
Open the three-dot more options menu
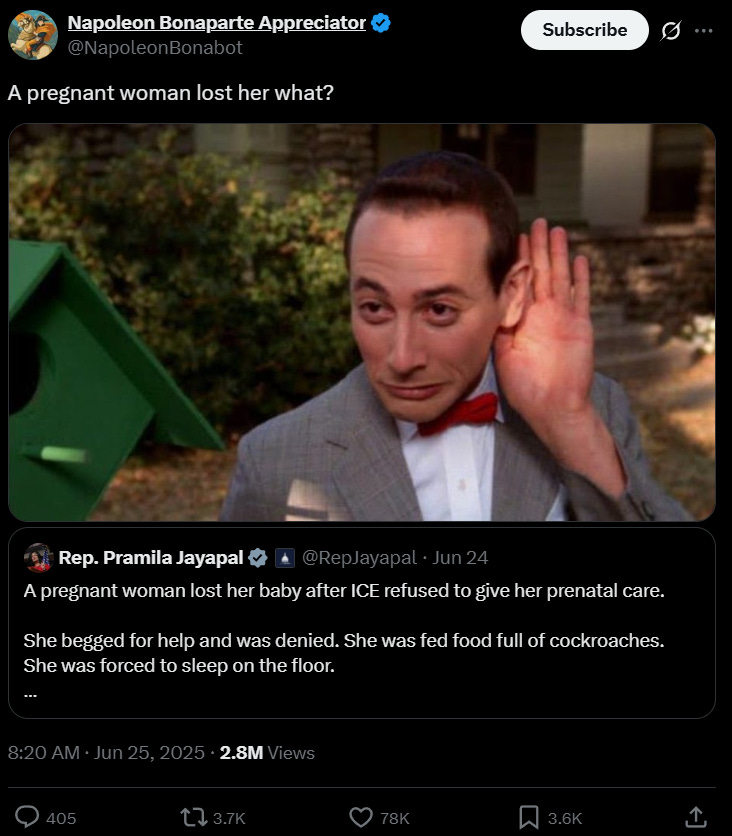pyautogui.click(x=704, y=30)
